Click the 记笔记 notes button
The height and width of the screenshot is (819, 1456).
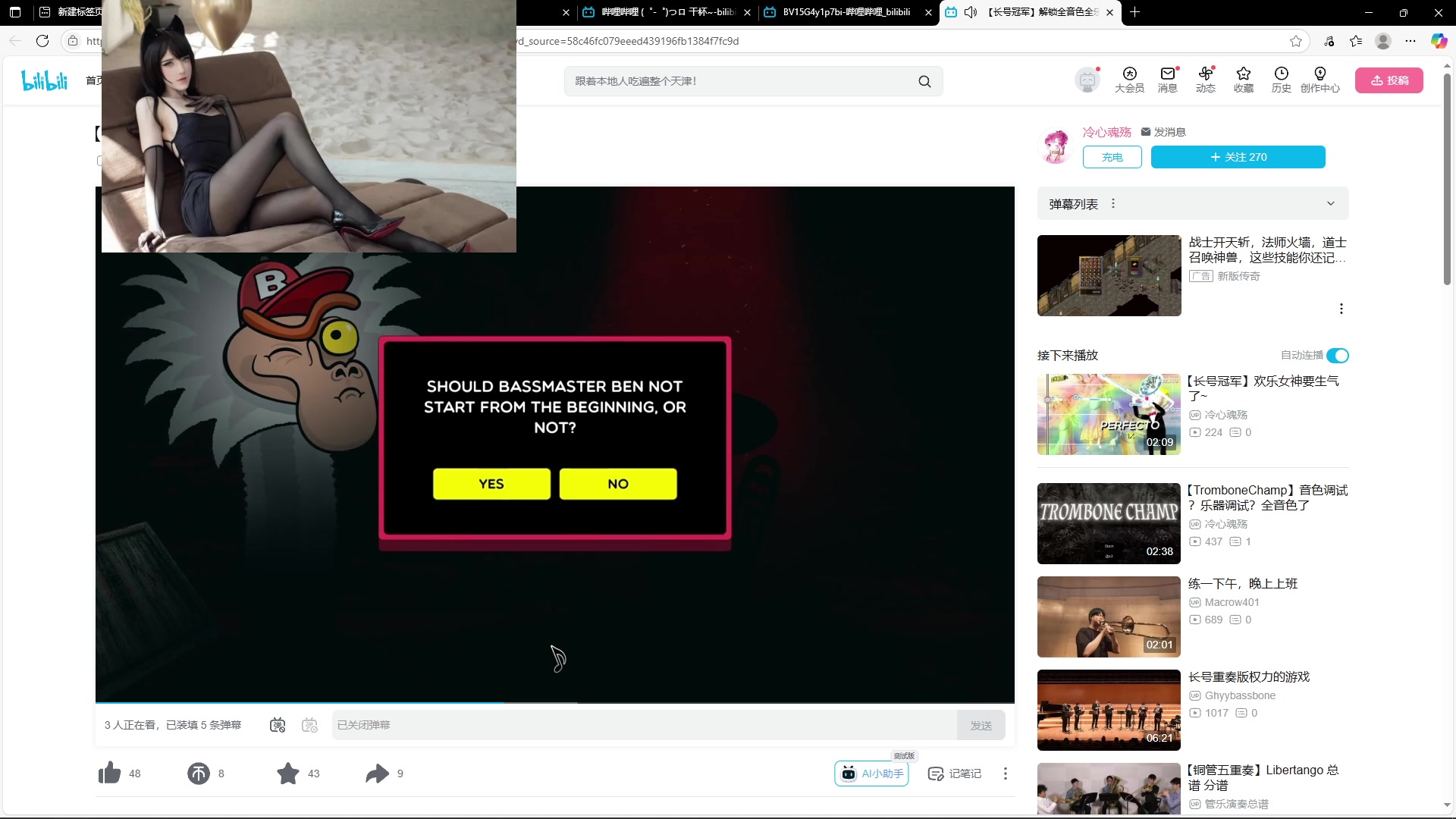click(955, 773)
